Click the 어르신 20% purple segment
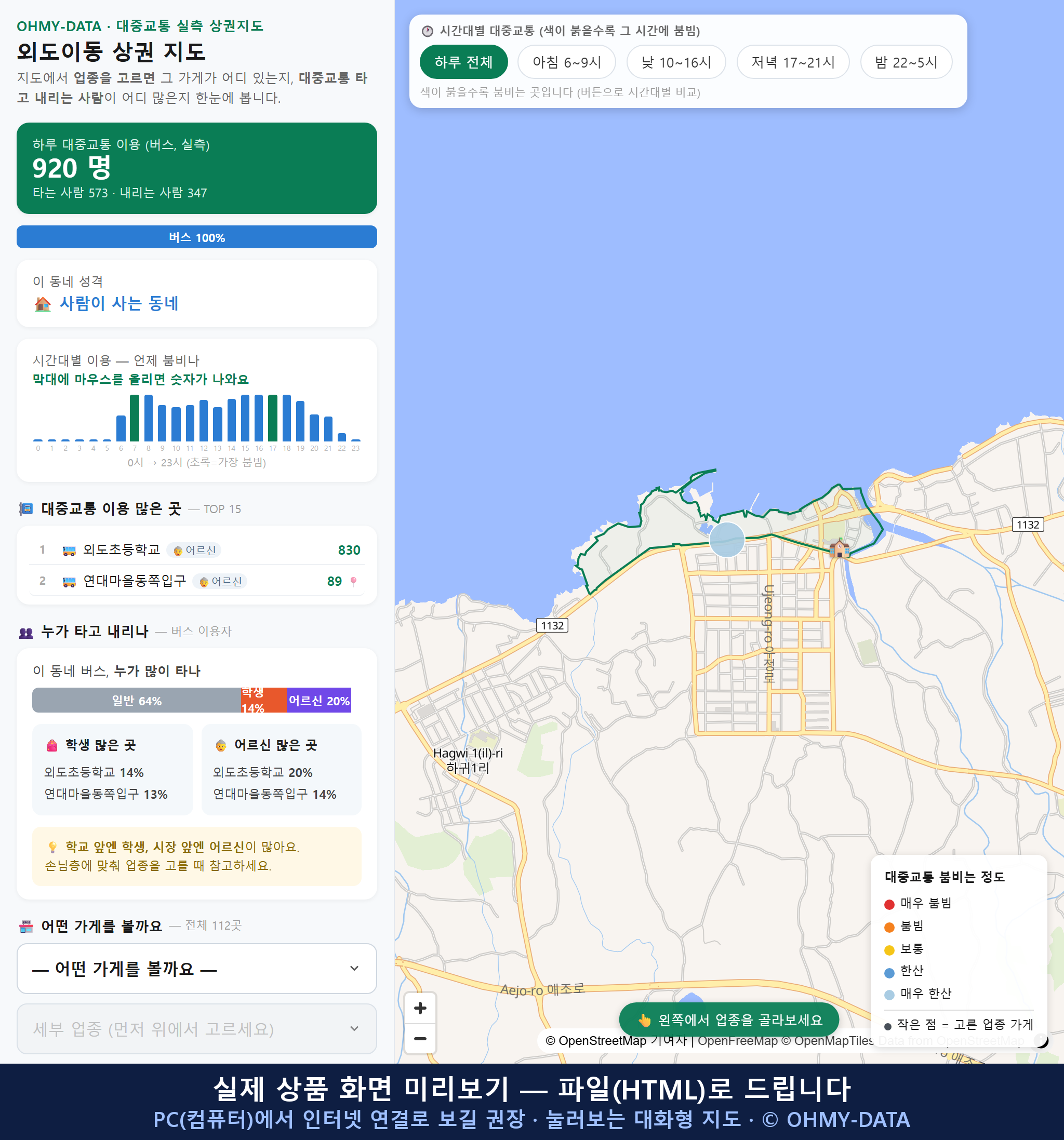This screenshot has width=1064, height=1140. tap(319, 700)
